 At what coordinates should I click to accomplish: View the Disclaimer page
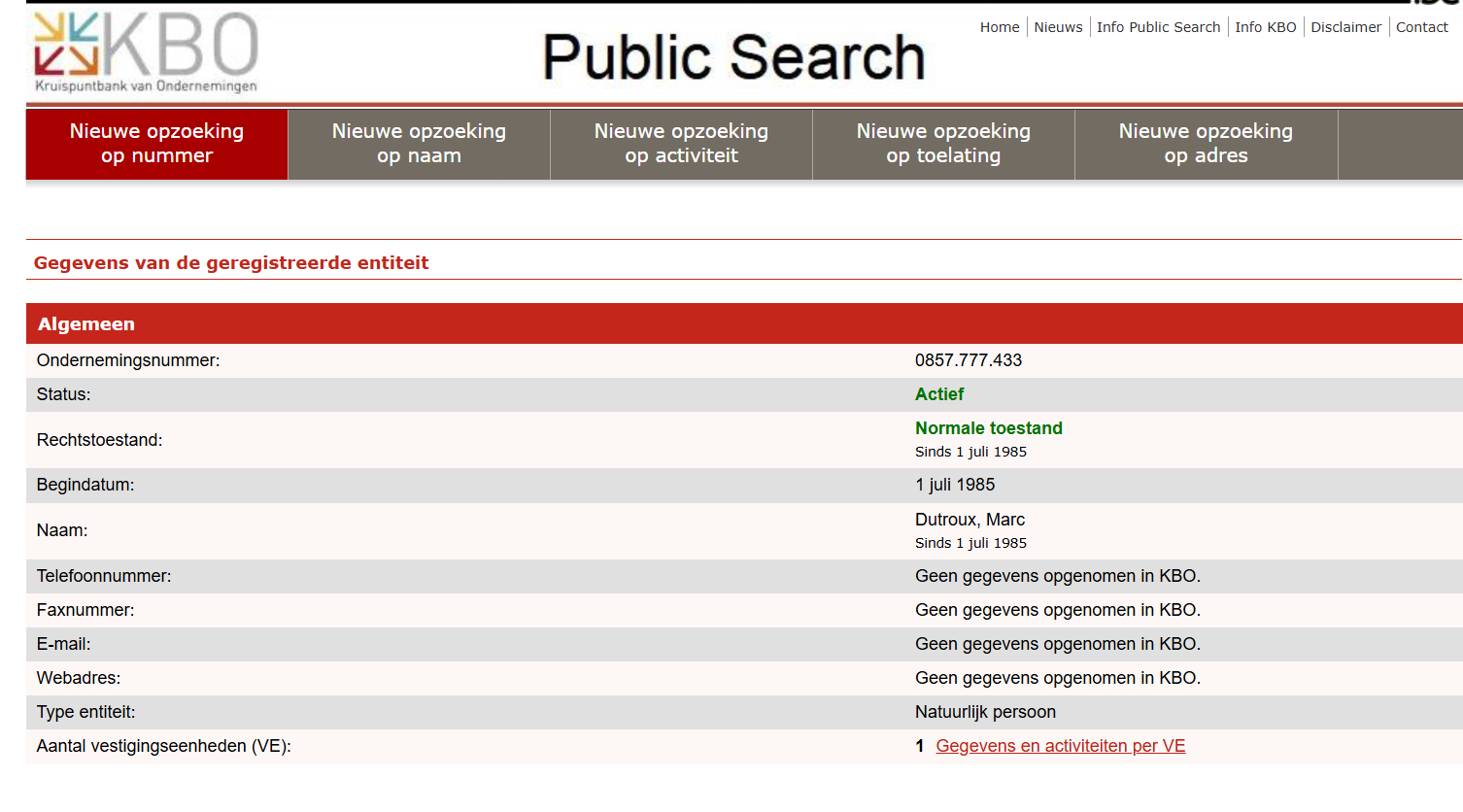pos(1345,27)
